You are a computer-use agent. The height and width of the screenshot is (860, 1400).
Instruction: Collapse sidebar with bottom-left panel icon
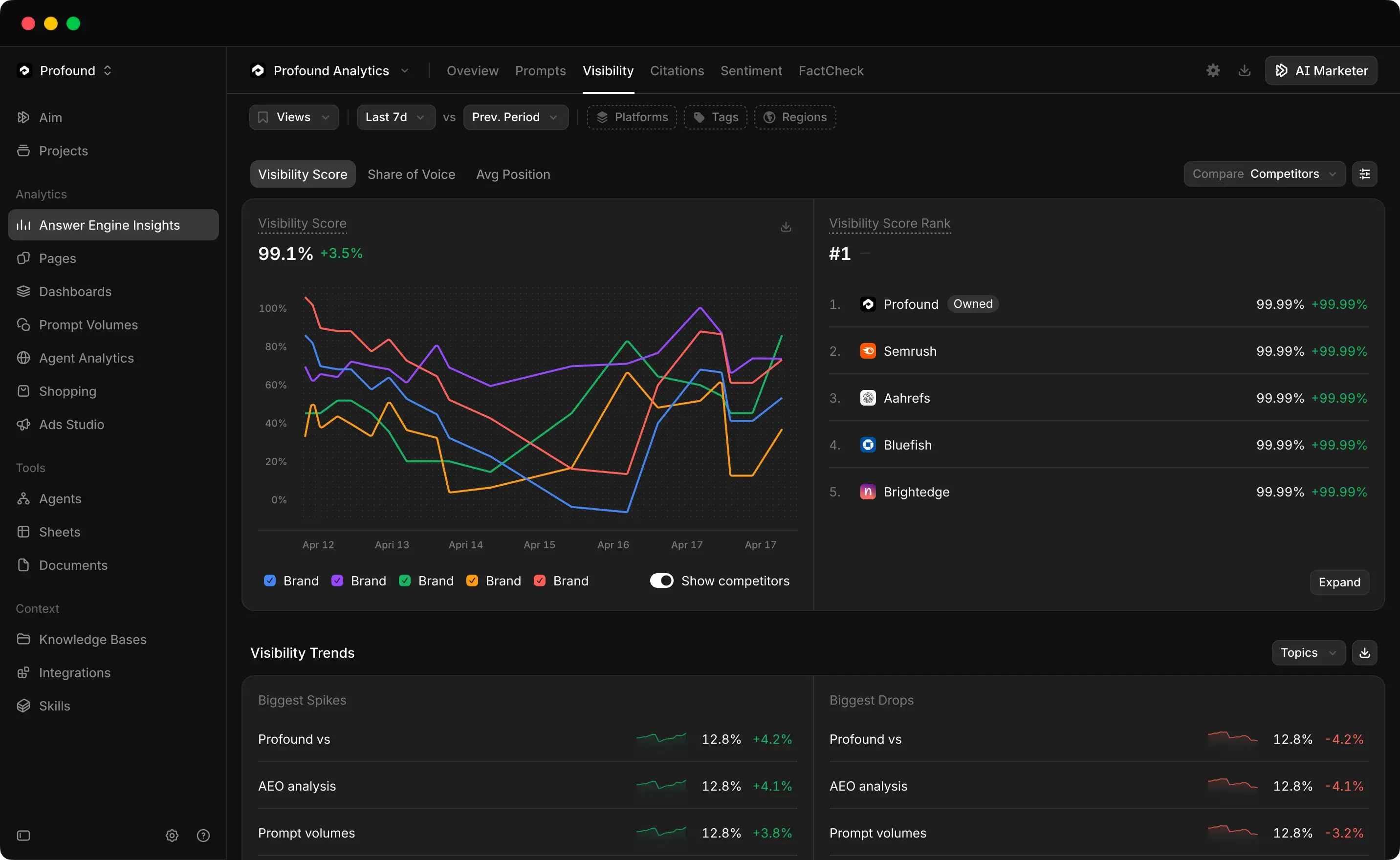[x=23, y=836]
